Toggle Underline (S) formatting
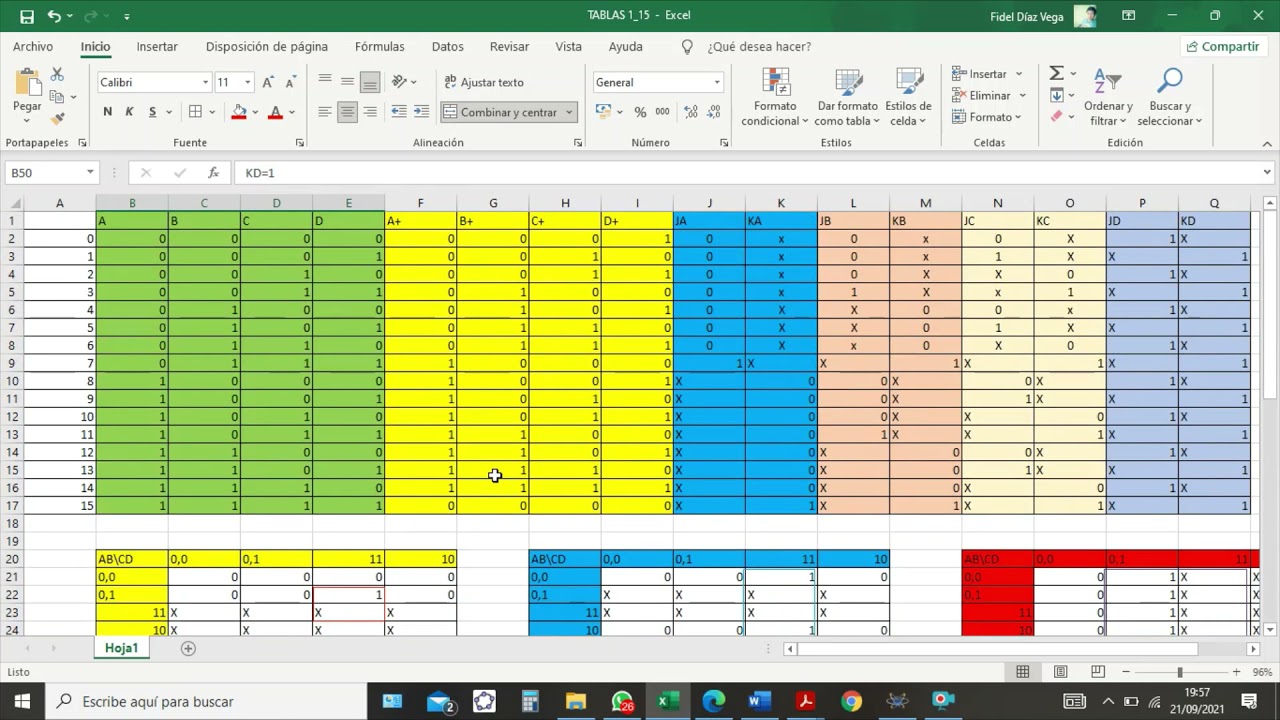 tap(152, 112)
